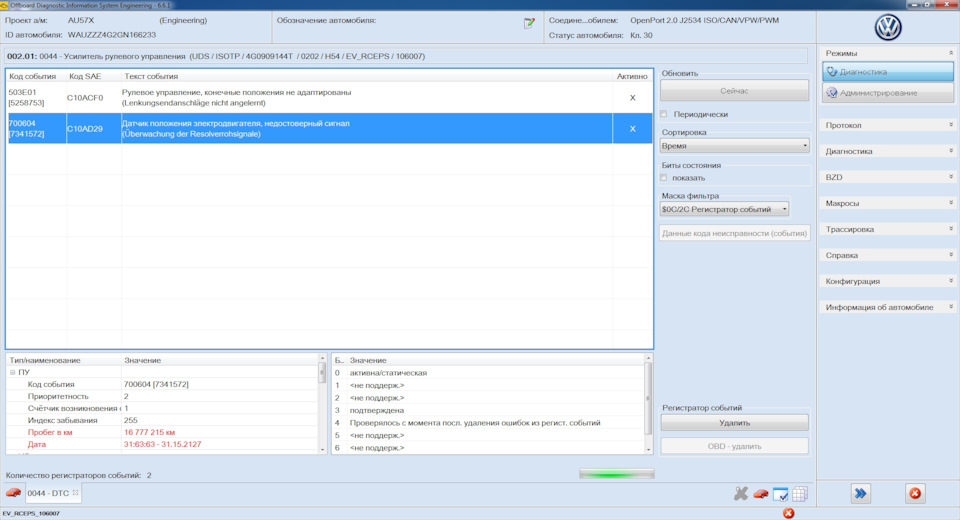Click the green progress indicator bar
Image resolution: width=960 pixels, height=520 pixels.
point(617,474)
